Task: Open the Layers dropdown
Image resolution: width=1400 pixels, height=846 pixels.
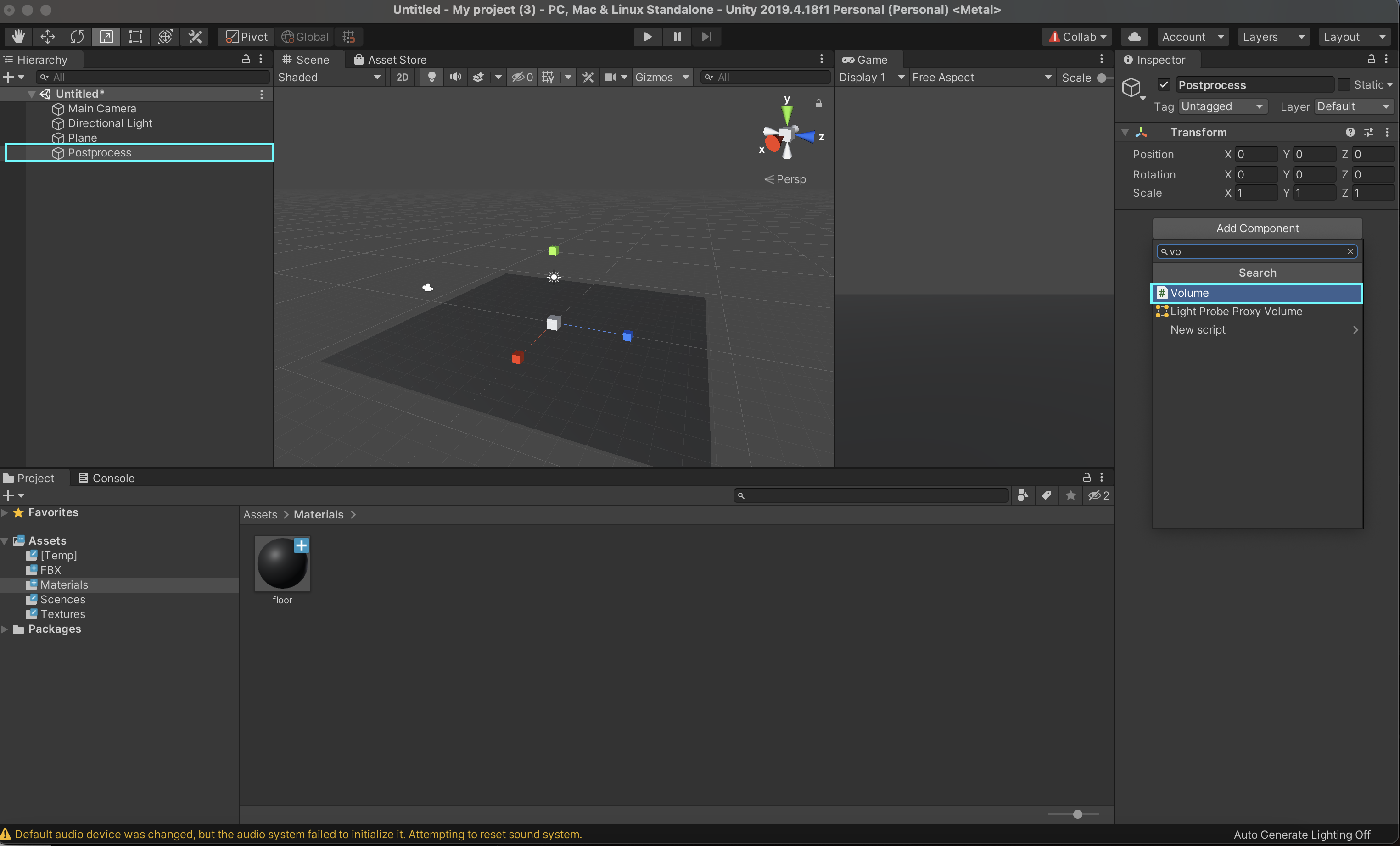Action: 1273,36
